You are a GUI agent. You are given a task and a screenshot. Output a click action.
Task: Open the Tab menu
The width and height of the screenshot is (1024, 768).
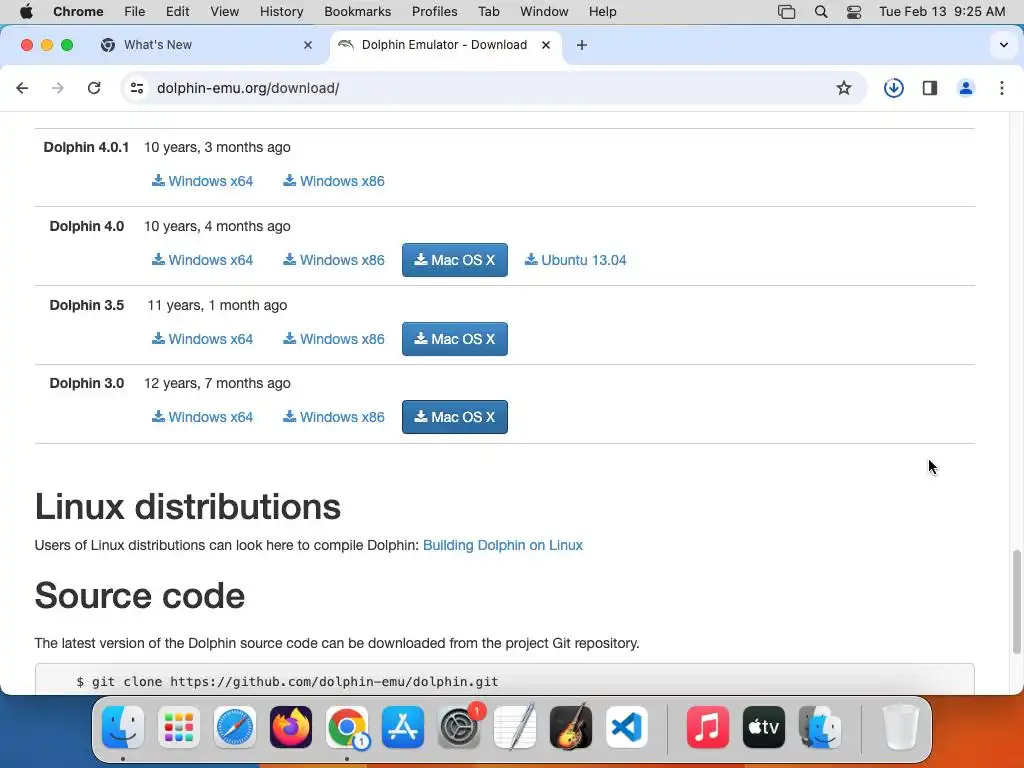[488, 12]
